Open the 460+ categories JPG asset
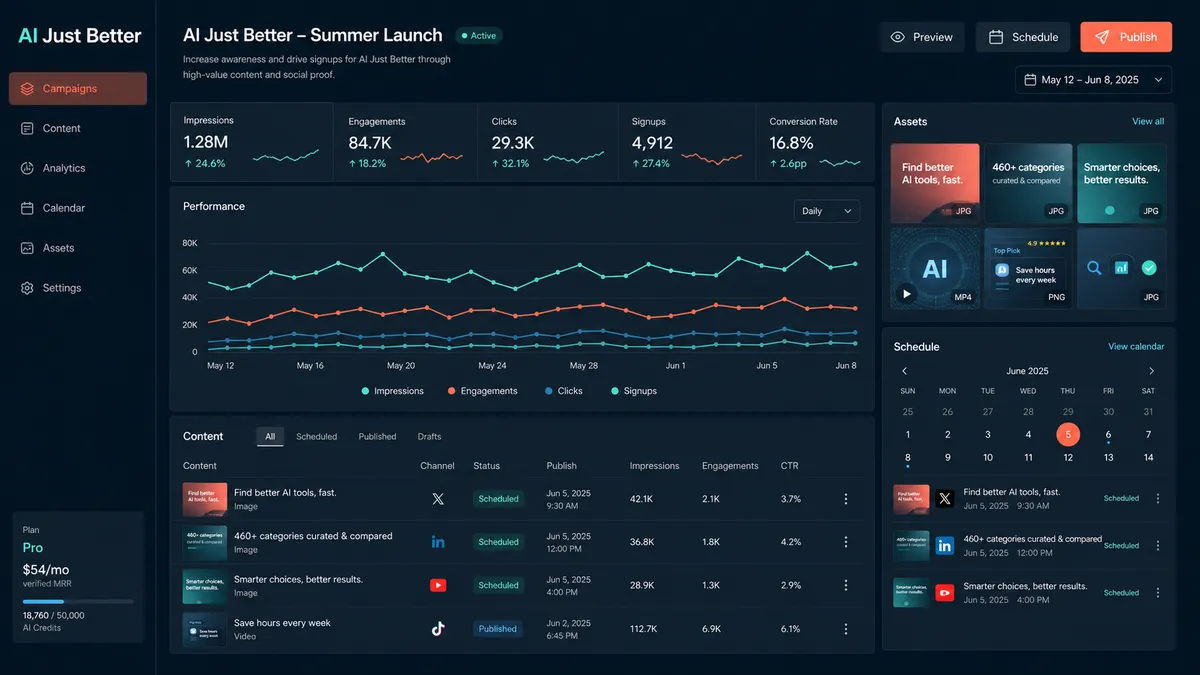This screenshot has width=1200, height=675. [x=1028, y=183]
